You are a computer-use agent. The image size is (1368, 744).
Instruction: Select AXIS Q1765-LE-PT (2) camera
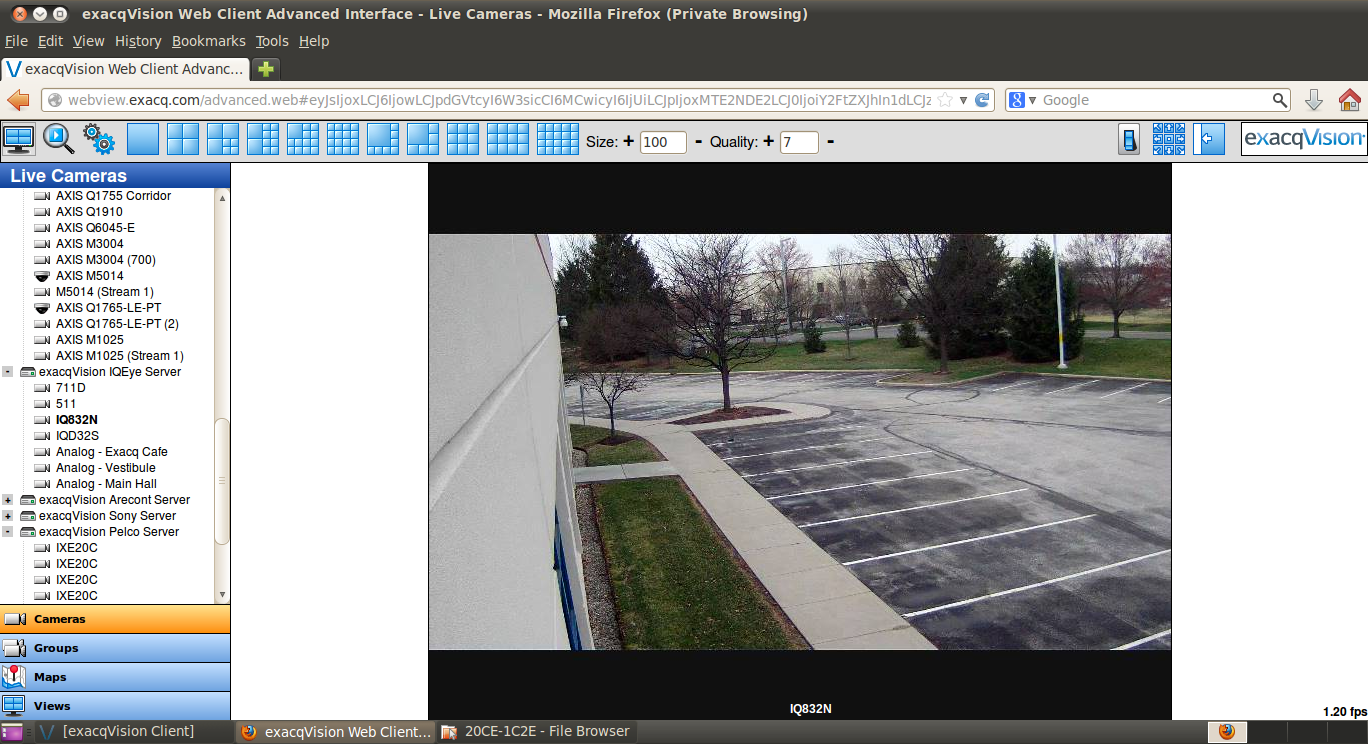point(117,324)
